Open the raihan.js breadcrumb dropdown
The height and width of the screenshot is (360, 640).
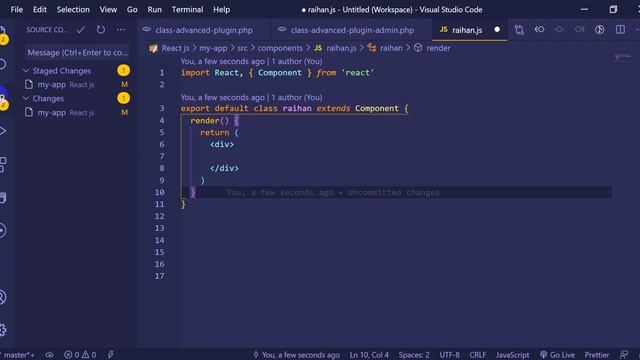pyautogui.click(x=341, y=48)
